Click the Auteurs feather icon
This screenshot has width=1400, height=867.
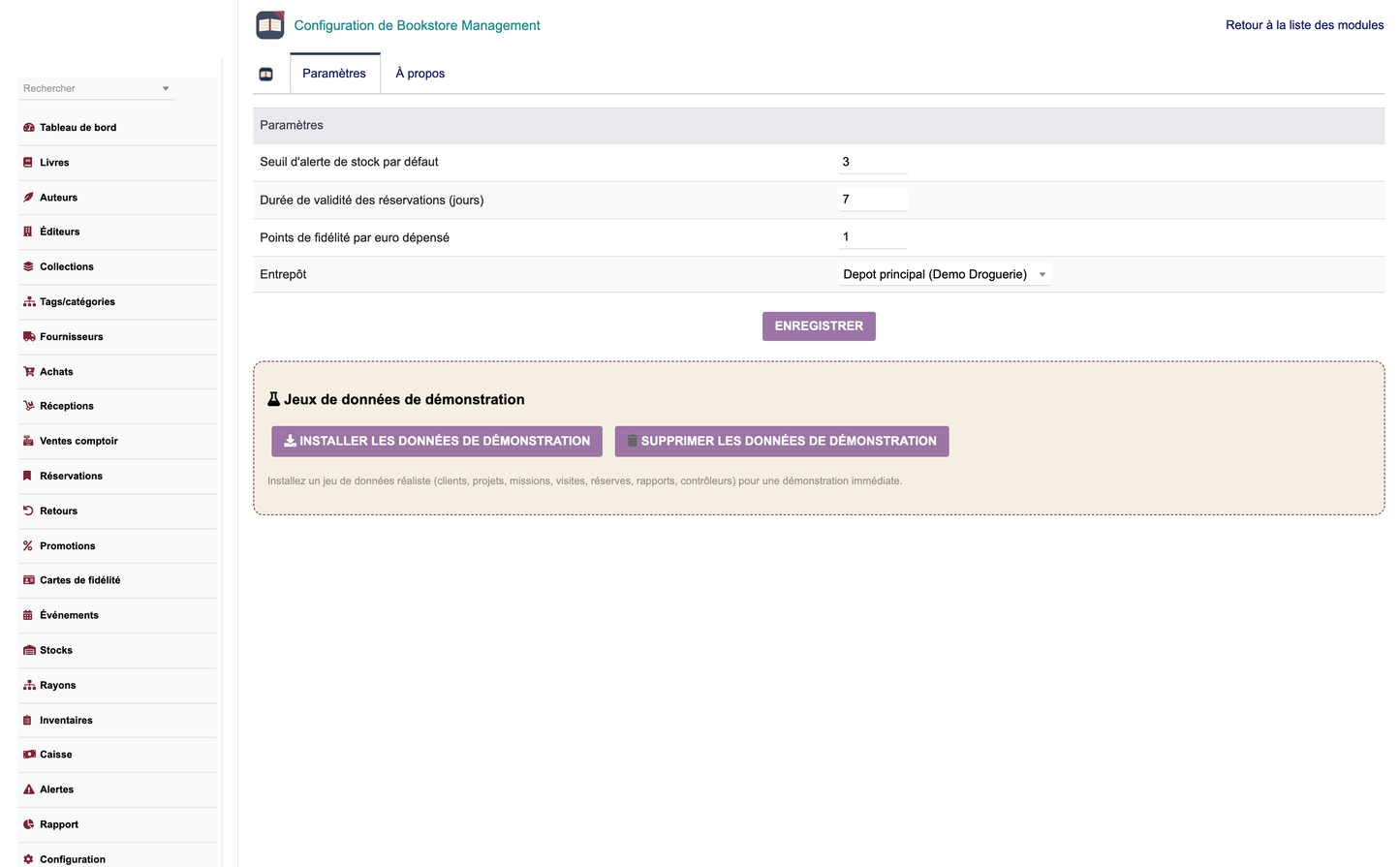point(28,198)
